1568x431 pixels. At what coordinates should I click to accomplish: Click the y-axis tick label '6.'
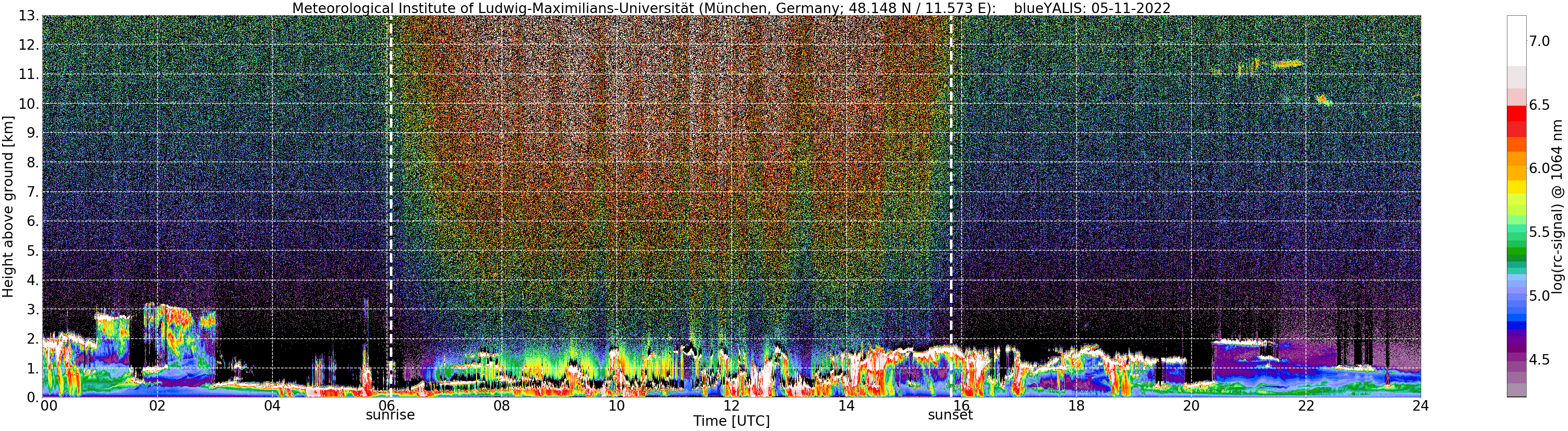point(33,221)
